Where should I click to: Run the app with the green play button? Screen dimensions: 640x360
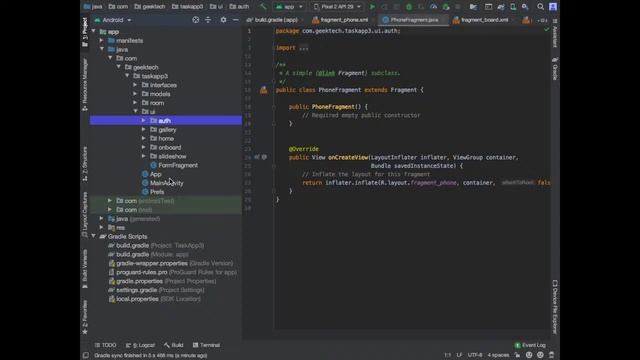pyautogui.click(x=372, y=7)
